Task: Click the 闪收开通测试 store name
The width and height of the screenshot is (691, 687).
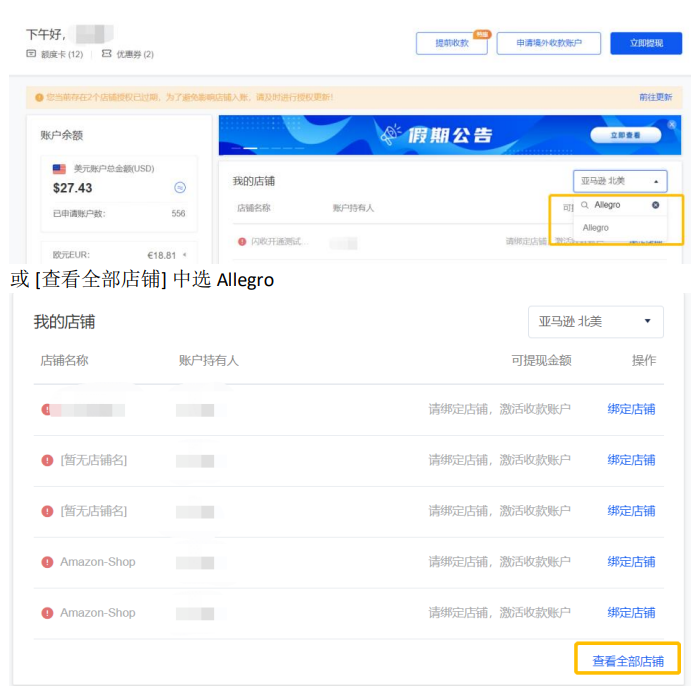Action: (x=279, y=241)
